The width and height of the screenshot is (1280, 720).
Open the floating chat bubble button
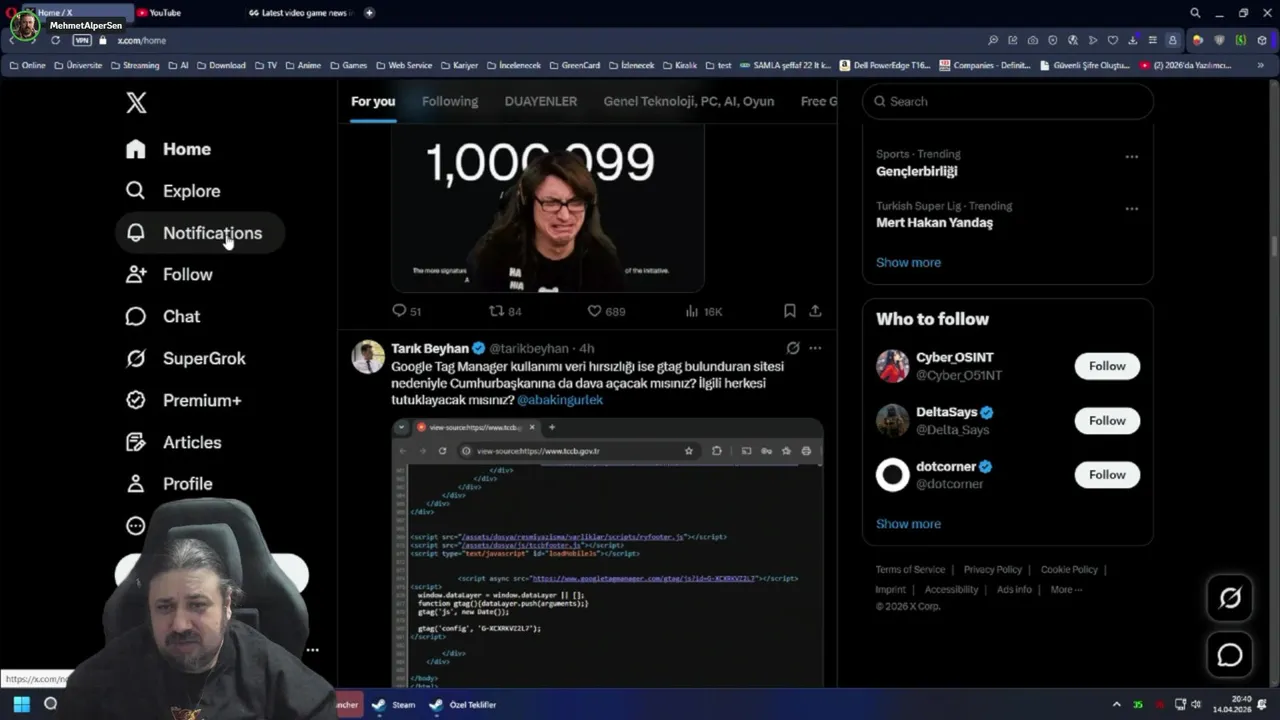click(1230, 655)
